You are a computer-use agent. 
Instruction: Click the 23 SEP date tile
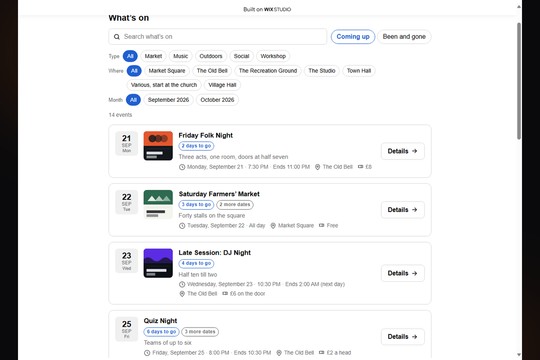click(126, 261)
